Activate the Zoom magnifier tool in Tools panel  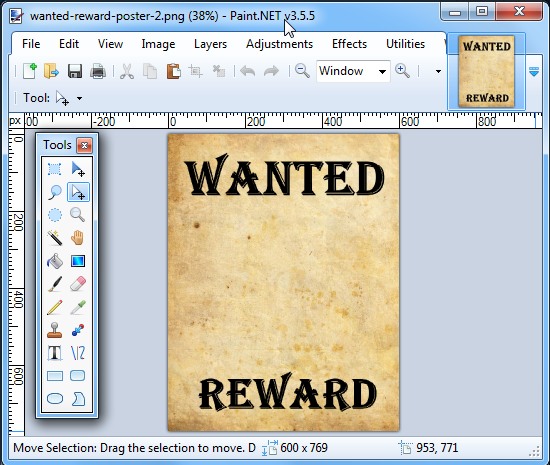pyautogui.click(x=78, y=215)
